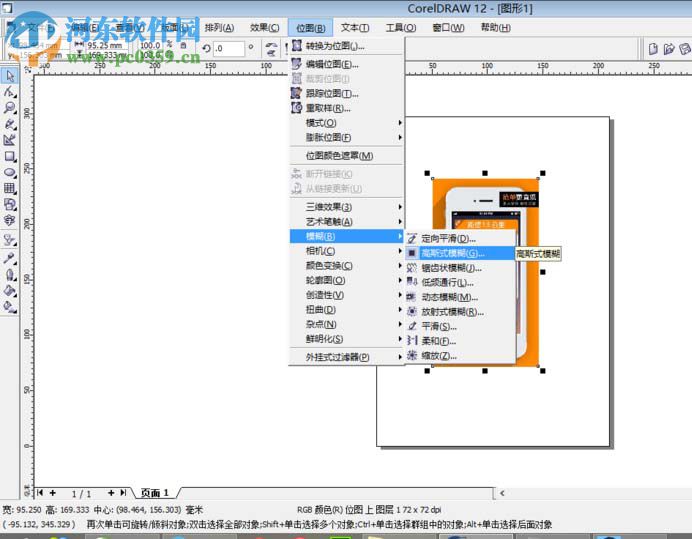
Task: Expand the 艺术笔触(A) submenu
Action: [346, 222]
